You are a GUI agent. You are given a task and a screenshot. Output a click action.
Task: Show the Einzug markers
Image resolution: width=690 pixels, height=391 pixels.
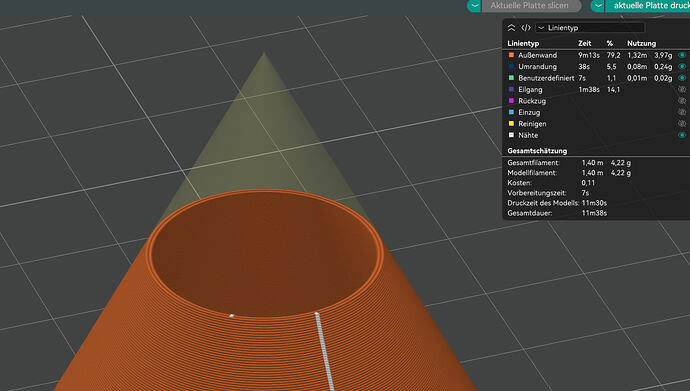[682, 112]
